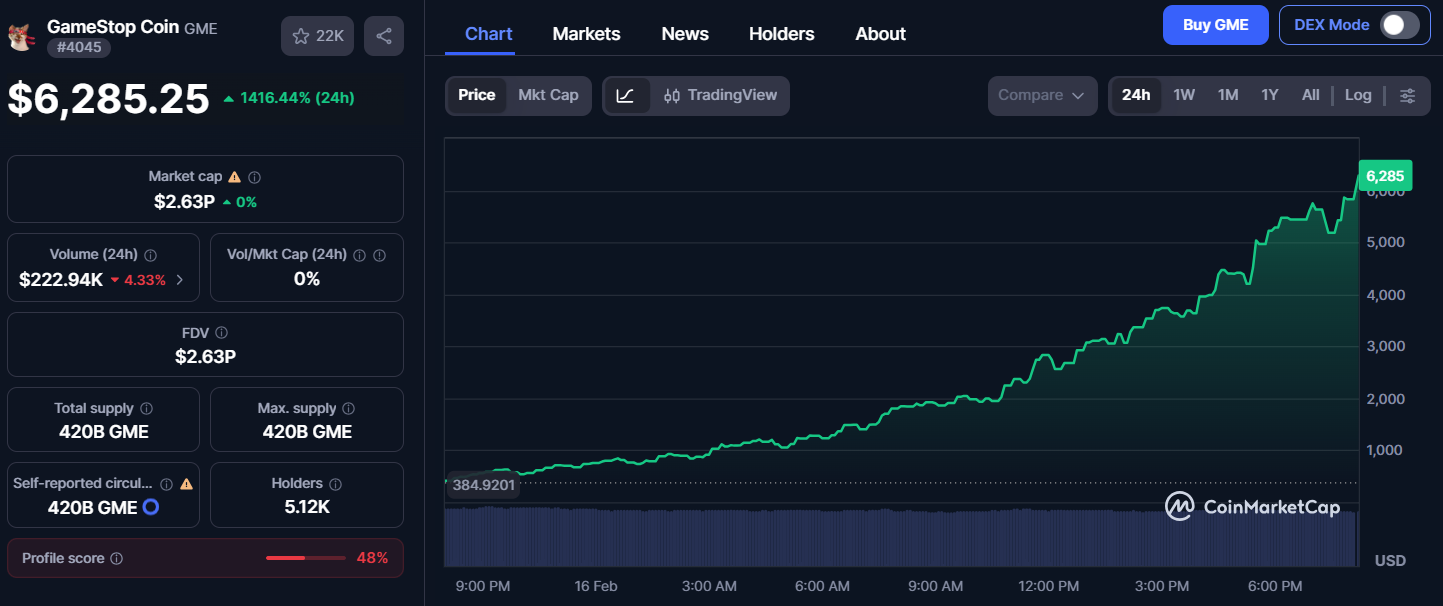Open the Holders info icon
The width and height of the screenshot is (1443, 606).
point(335,484)
